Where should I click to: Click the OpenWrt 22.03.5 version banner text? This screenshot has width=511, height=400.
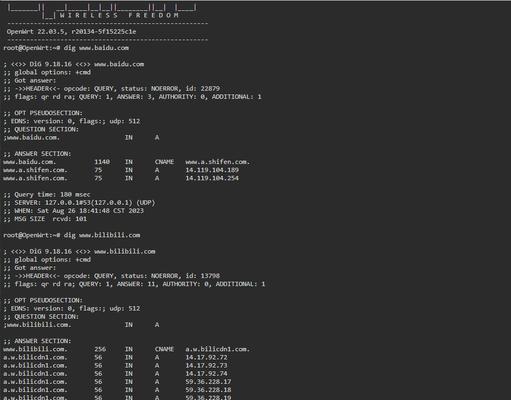71,32
